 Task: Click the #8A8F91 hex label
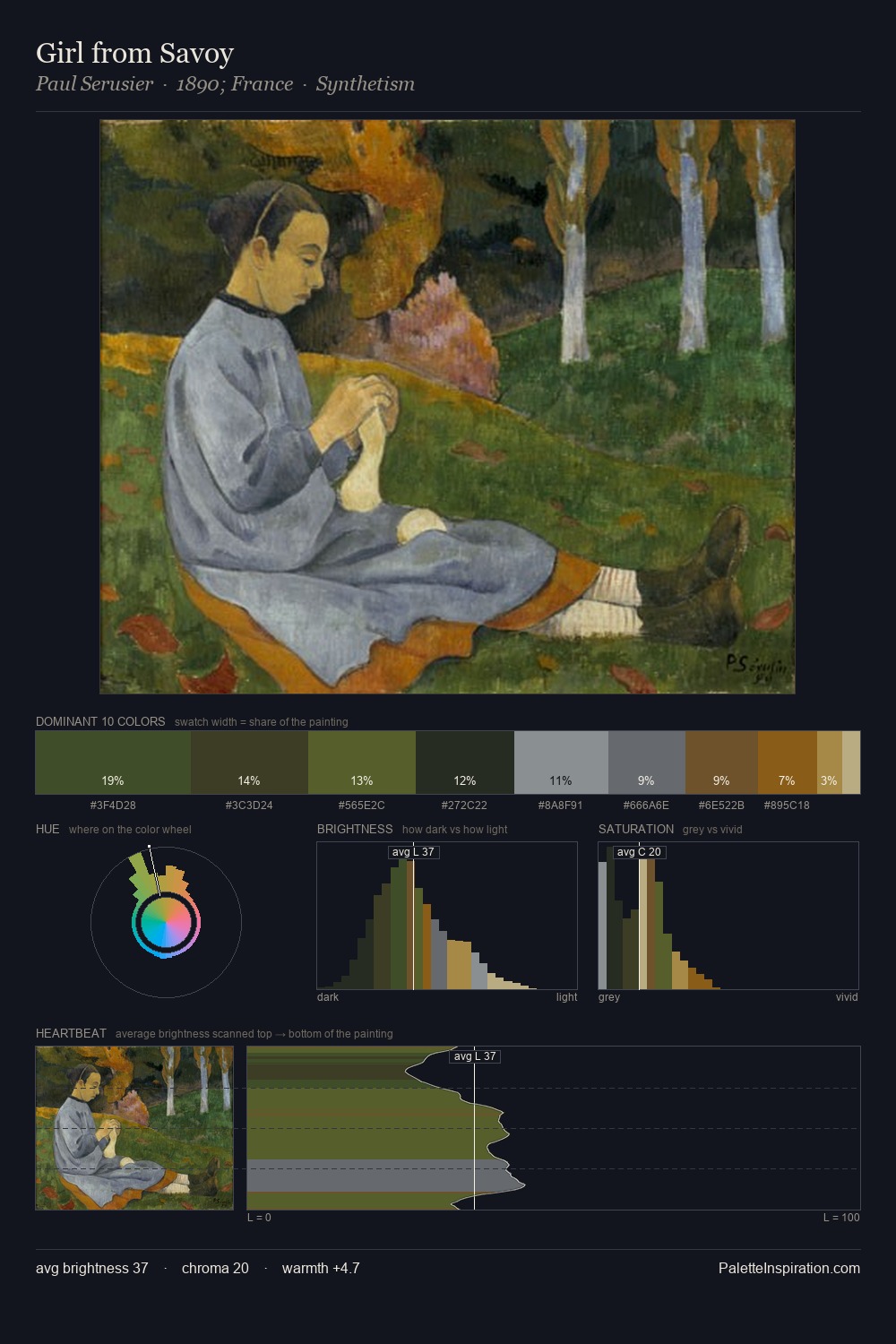point(561,806)
